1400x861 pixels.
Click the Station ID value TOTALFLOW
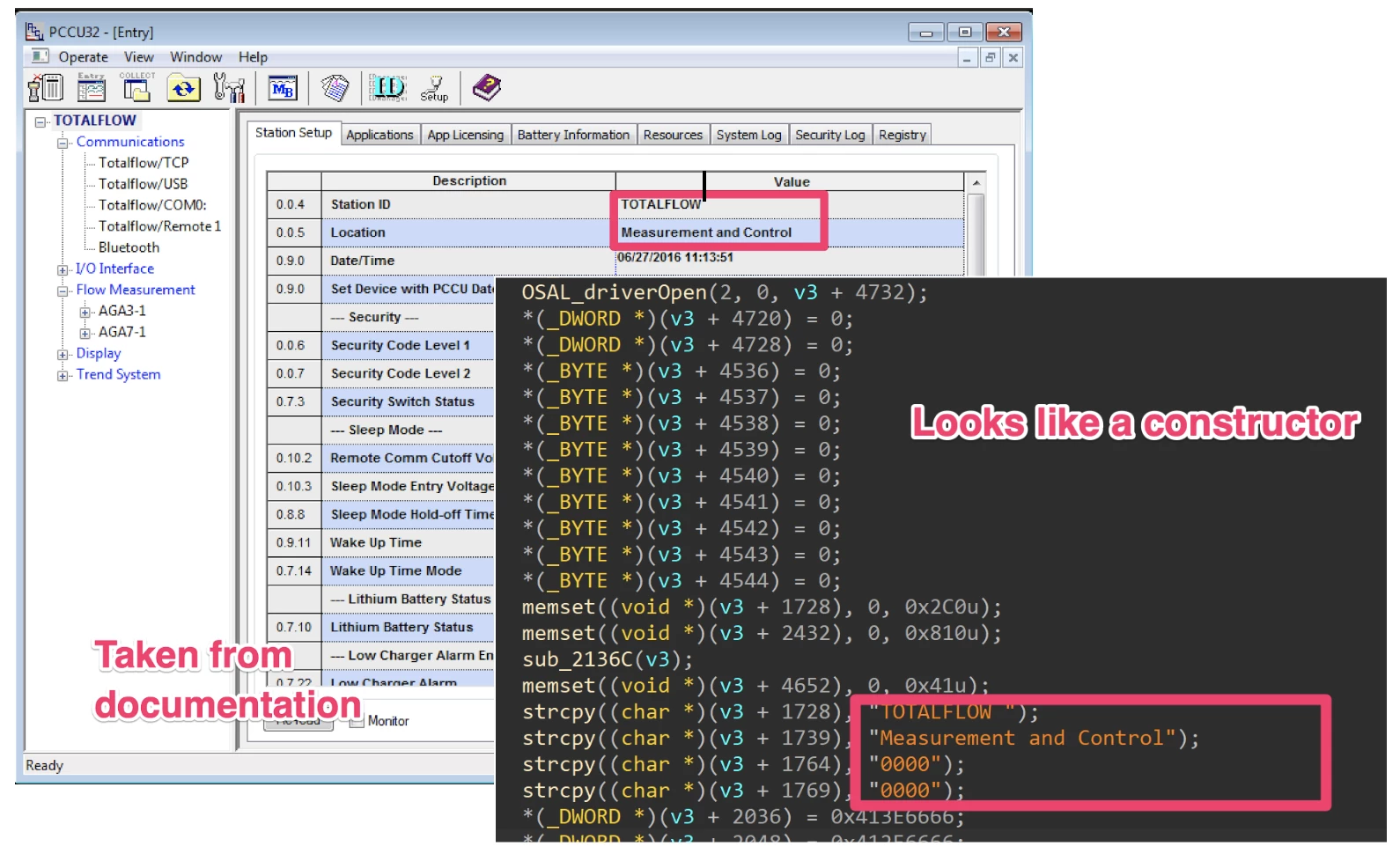pyautogui.click(x=660, y=204)
